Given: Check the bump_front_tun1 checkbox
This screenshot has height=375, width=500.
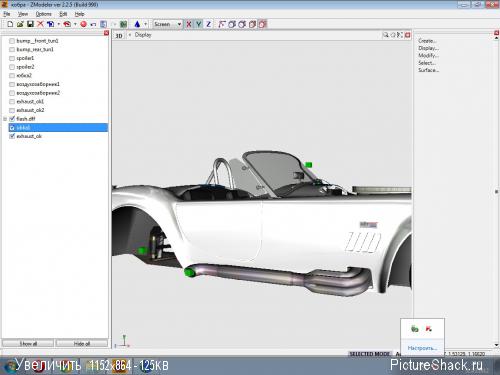Looking at the screenshot, I should 12,41.
